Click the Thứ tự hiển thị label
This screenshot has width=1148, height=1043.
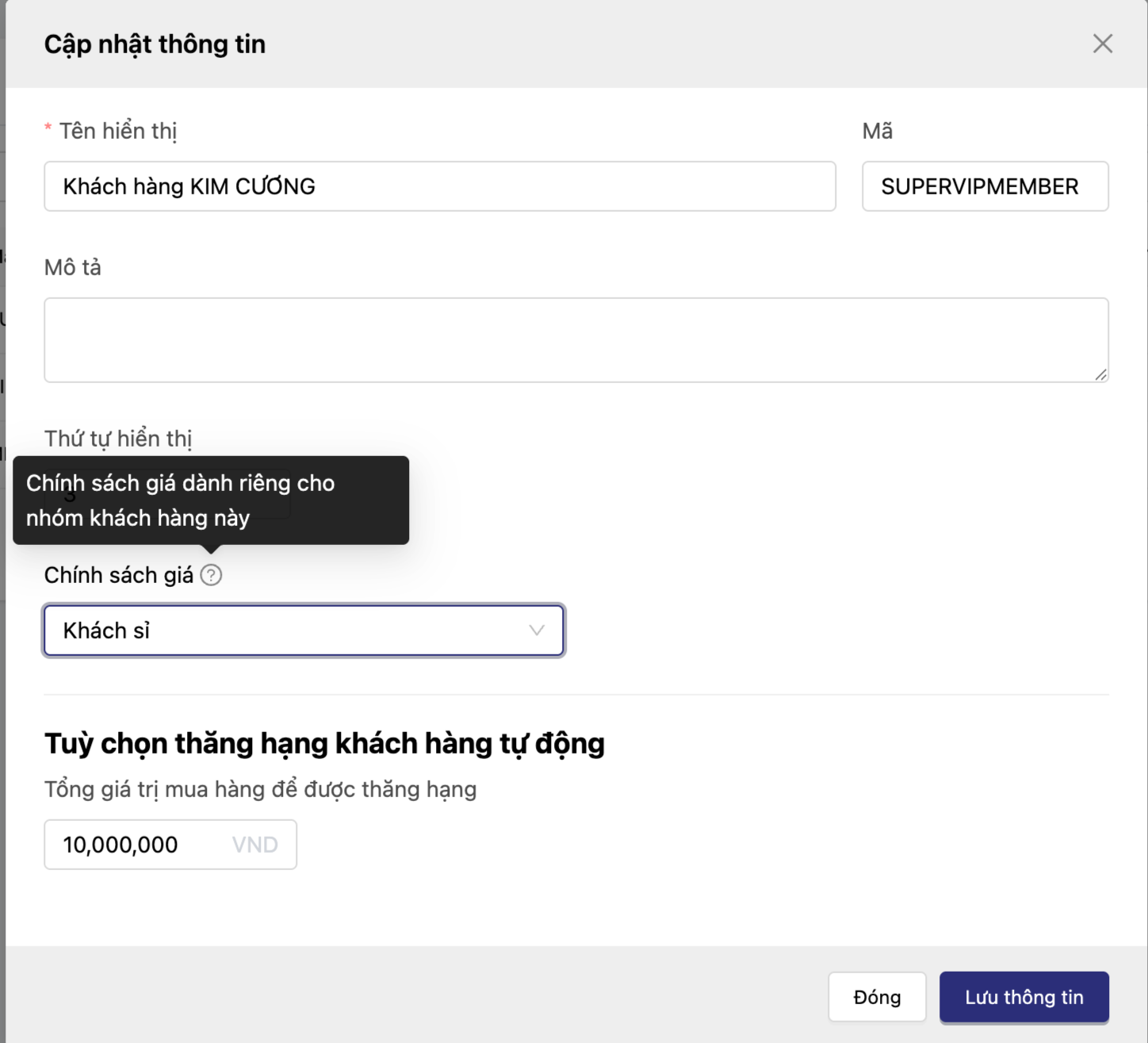118,438
